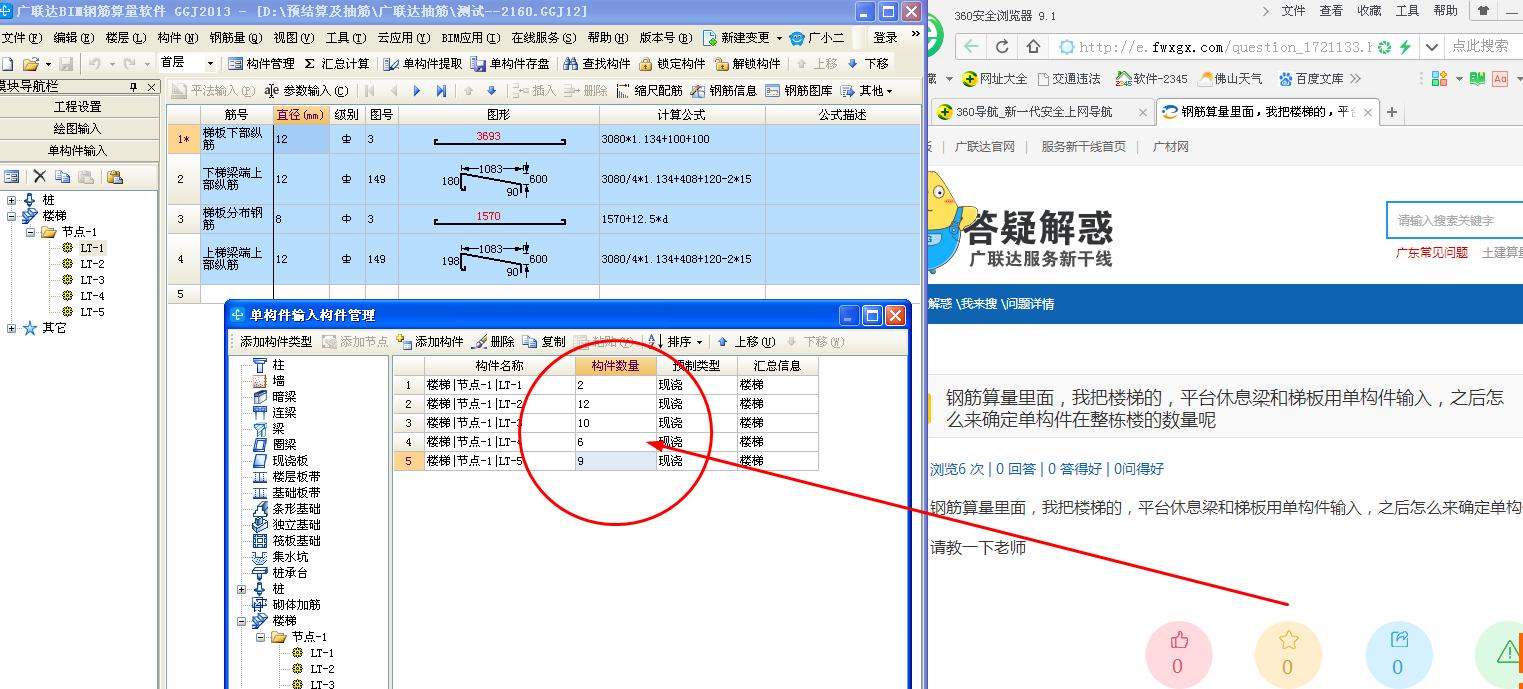Open 云应用 menu
1523x689 pixels.
tap(404, 38)
